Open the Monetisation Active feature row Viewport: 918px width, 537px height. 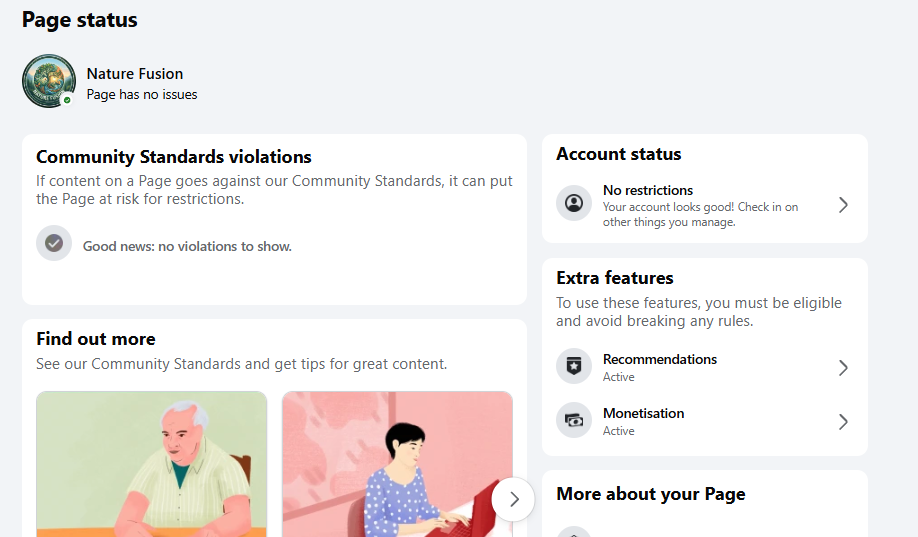pos(705,421)
